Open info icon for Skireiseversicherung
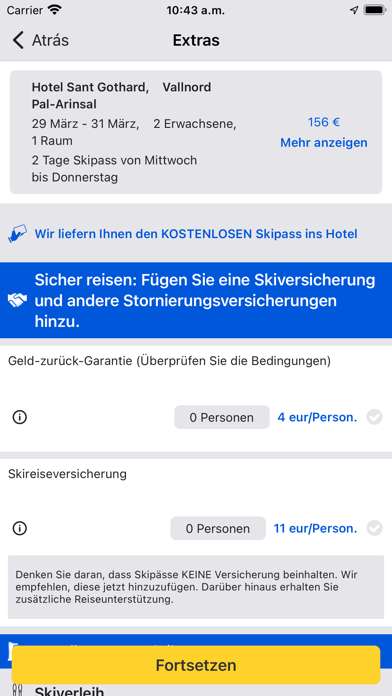 click(x=20, y=528)
